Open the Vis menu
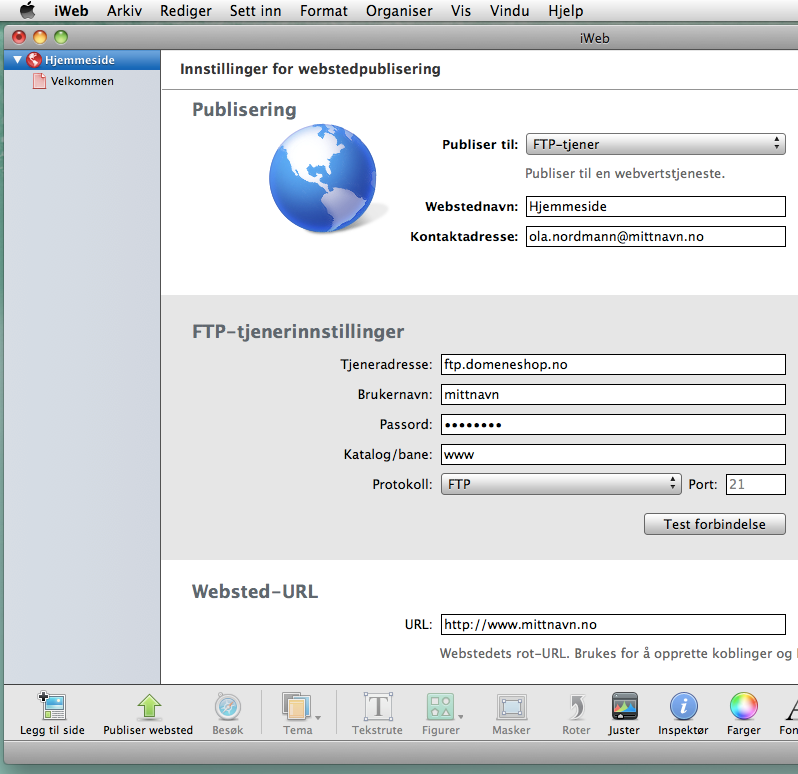Viewport: 798px width, 774px height. (461, 11)
